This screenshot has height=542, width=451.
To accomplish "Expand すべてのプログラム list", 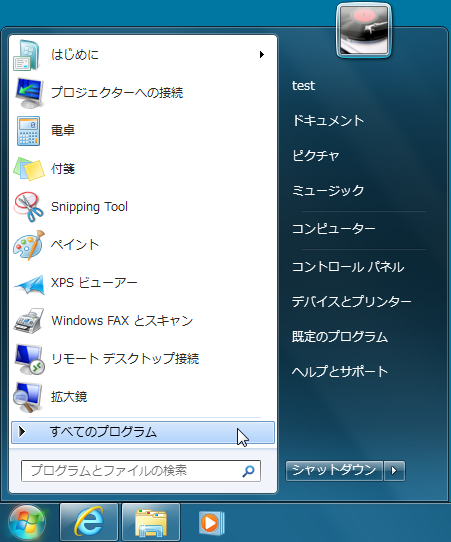I will click(143, 432).
